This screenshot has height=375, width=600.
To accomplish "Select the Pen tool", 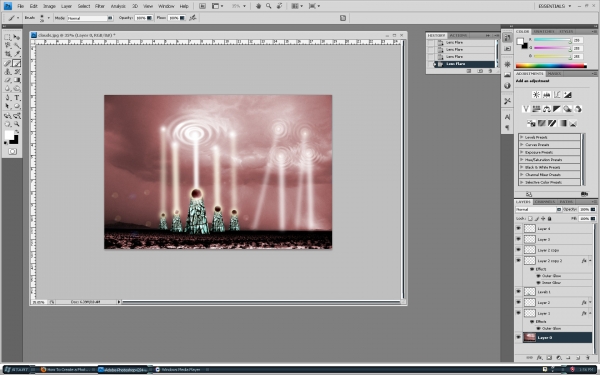I will (7, 98).
